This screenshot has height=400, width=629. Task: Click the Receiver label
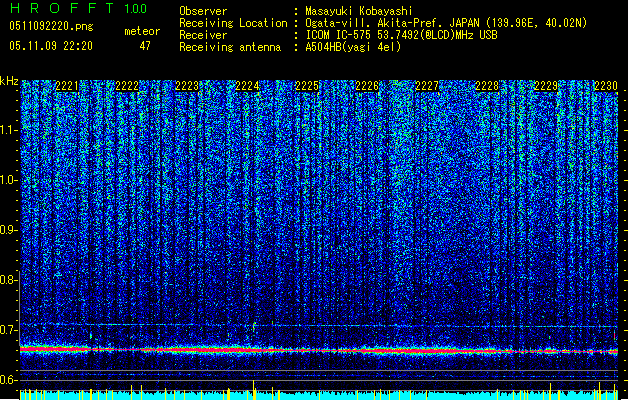coord(203,35)
